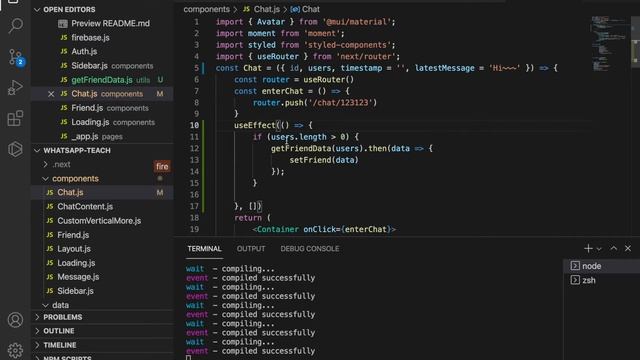
Task: Expand the .next folder
Action: (102, 164)
